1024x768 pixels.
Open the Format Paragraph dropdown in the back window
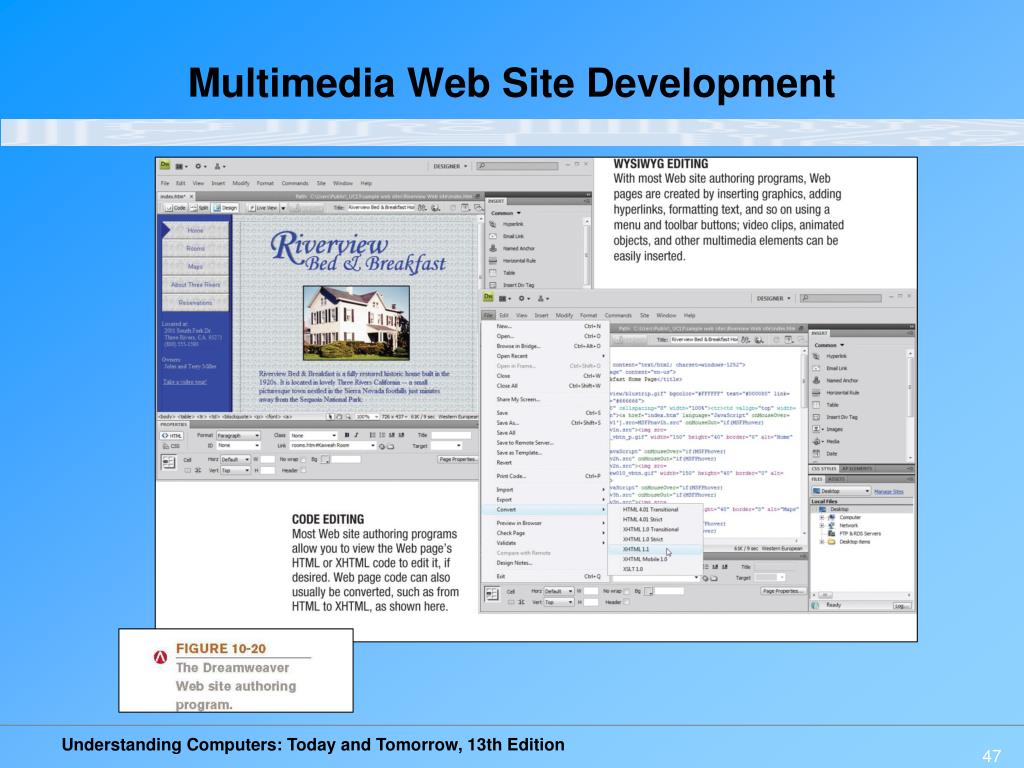pyautogui.click(x=238, y=436)
